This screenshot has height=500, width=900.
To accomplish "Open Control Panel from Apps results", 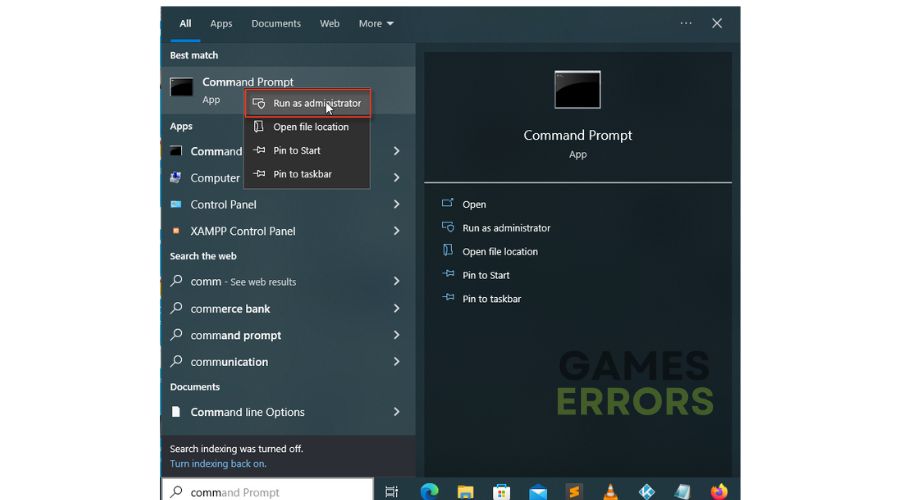I will point(288,204).
